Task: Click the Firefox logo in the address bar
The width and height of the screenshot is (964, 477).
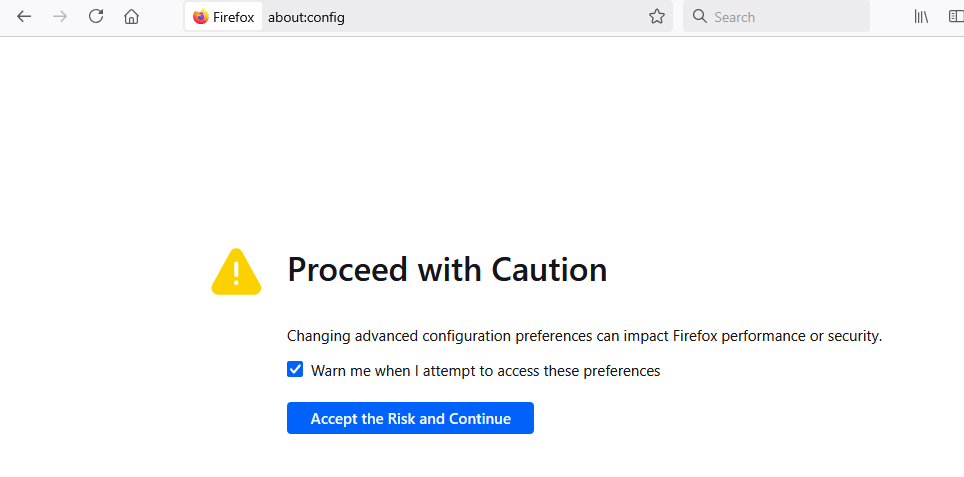Action: point(200,17)
